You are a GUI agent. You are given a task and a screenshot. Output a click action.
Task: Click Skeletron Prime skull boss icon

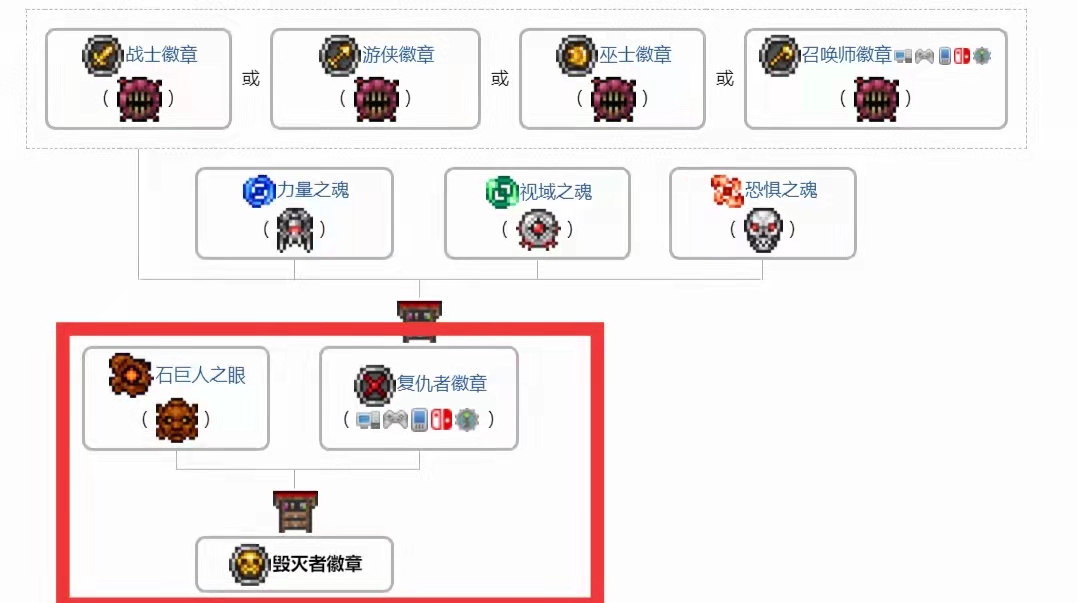(763, 230)
